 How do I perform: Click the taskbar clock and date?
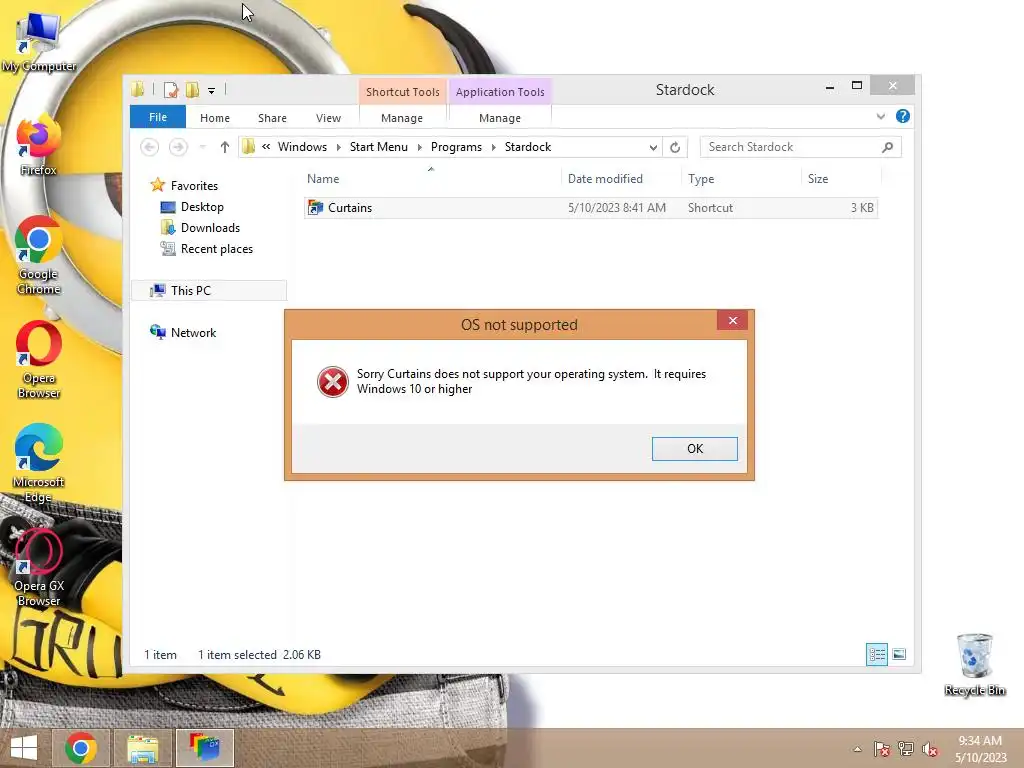point(980,749)
